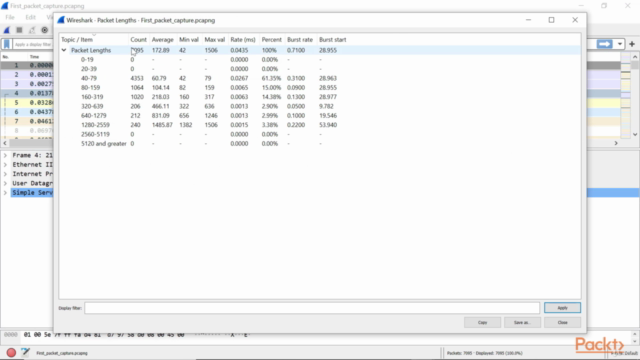Select the 320-639 packet length row
The width and height of the screenshot is (640, 360).
click(x=320, y=107)
